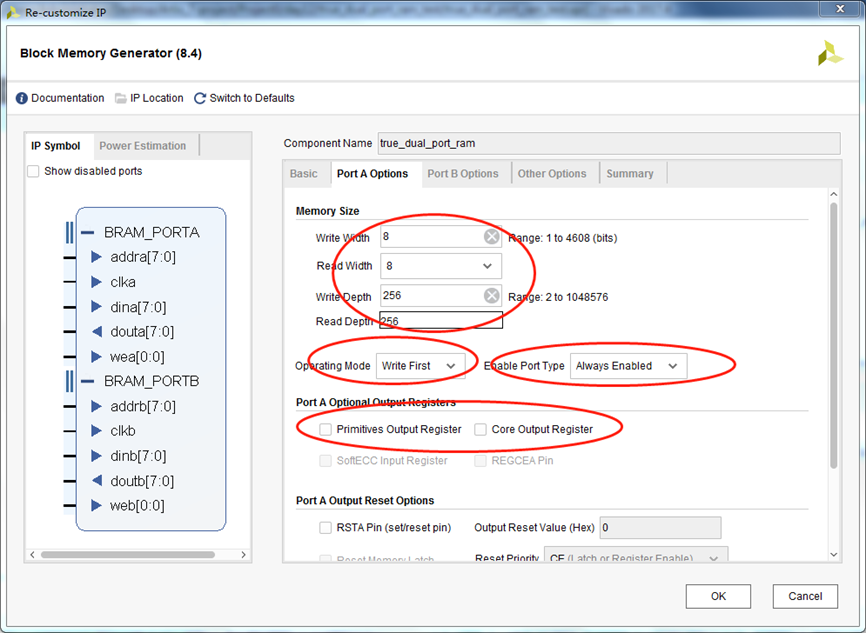Click the disabled REGCEA Pin checkbox

coord(480,461)
